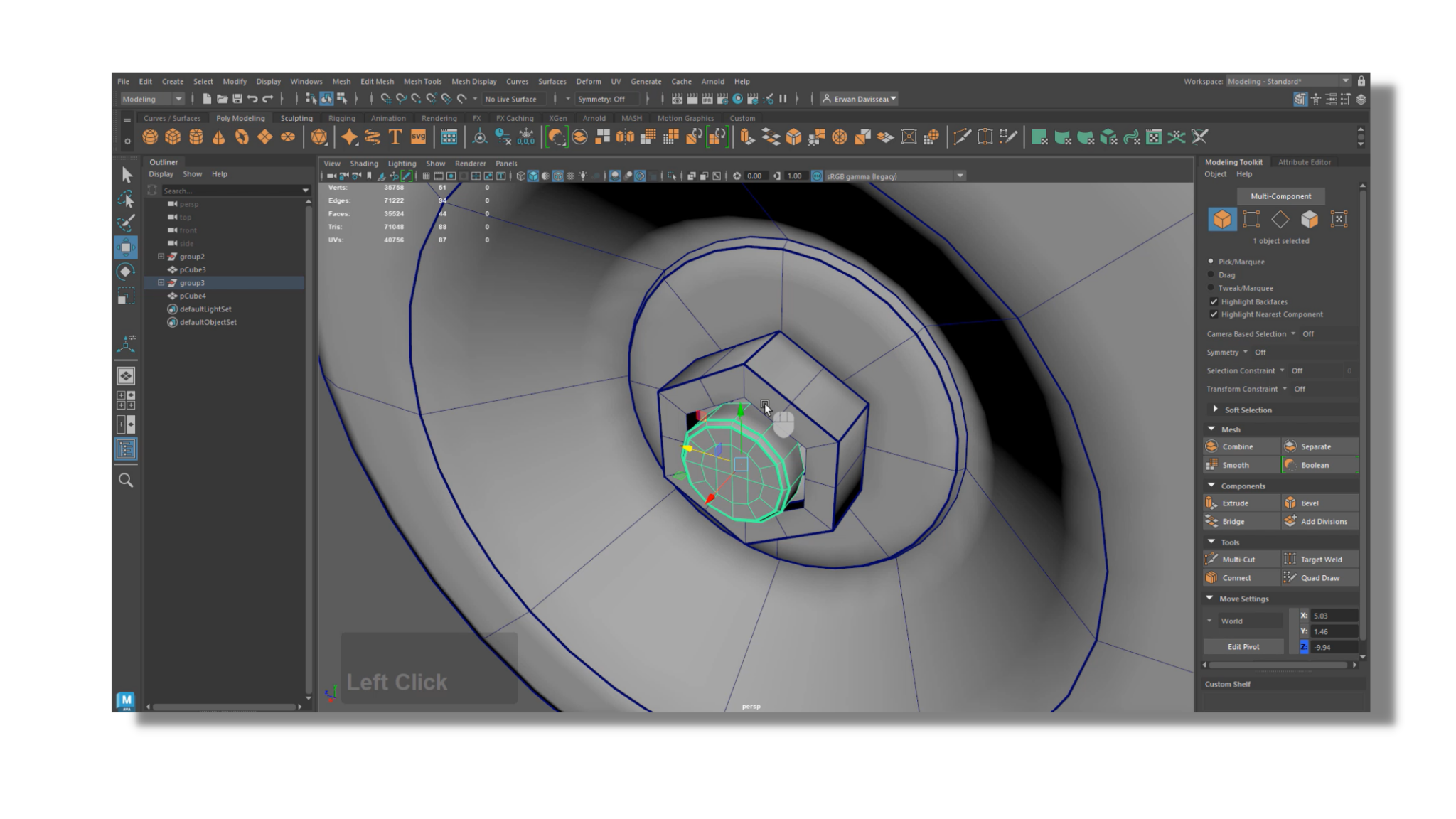Create a polygon disc from the shelf
Screen dimensions: 1456x819
(x=287, y=137)
